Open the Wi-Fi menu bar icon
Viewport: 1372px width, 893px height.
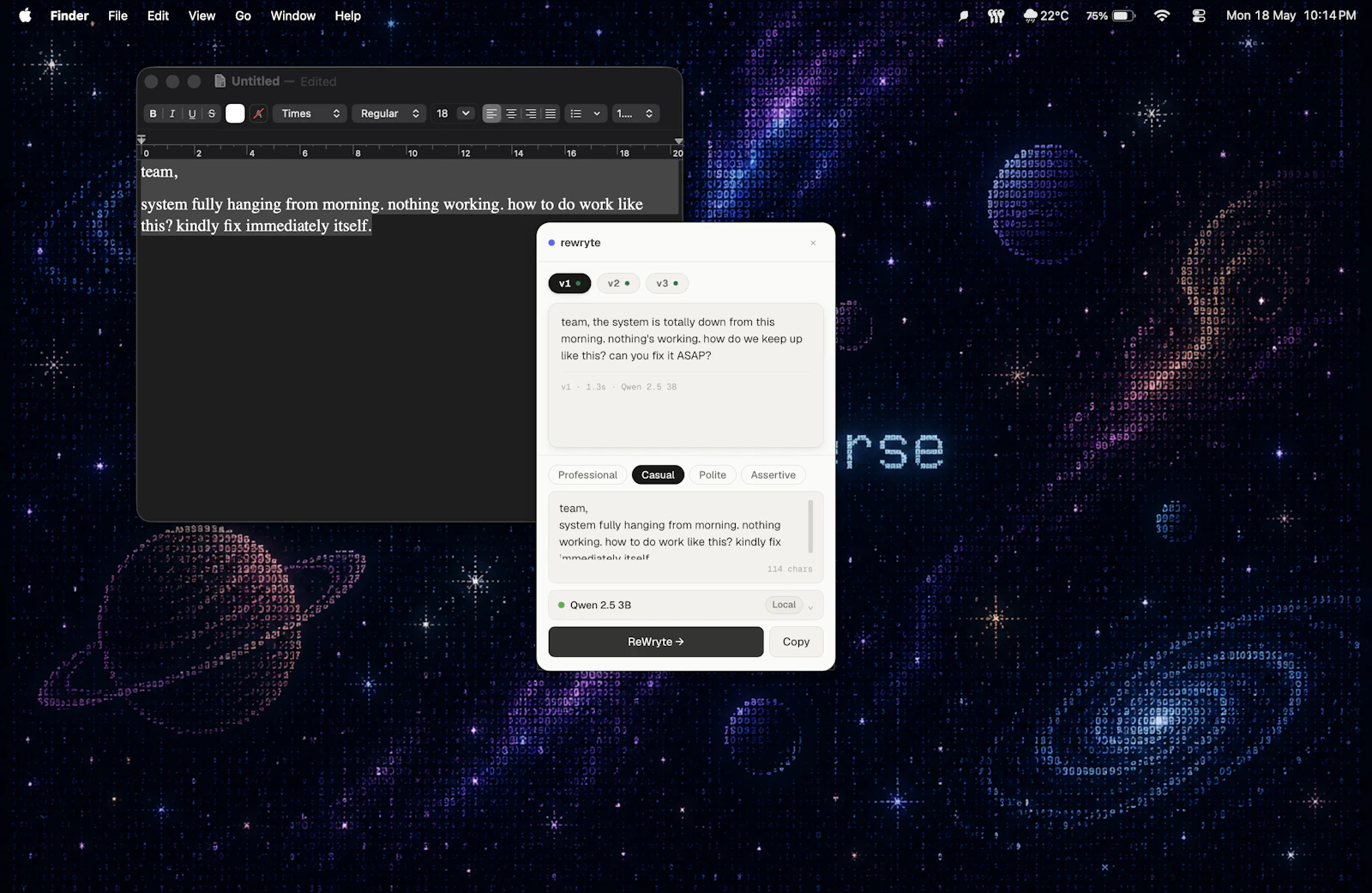(1162, 15)
